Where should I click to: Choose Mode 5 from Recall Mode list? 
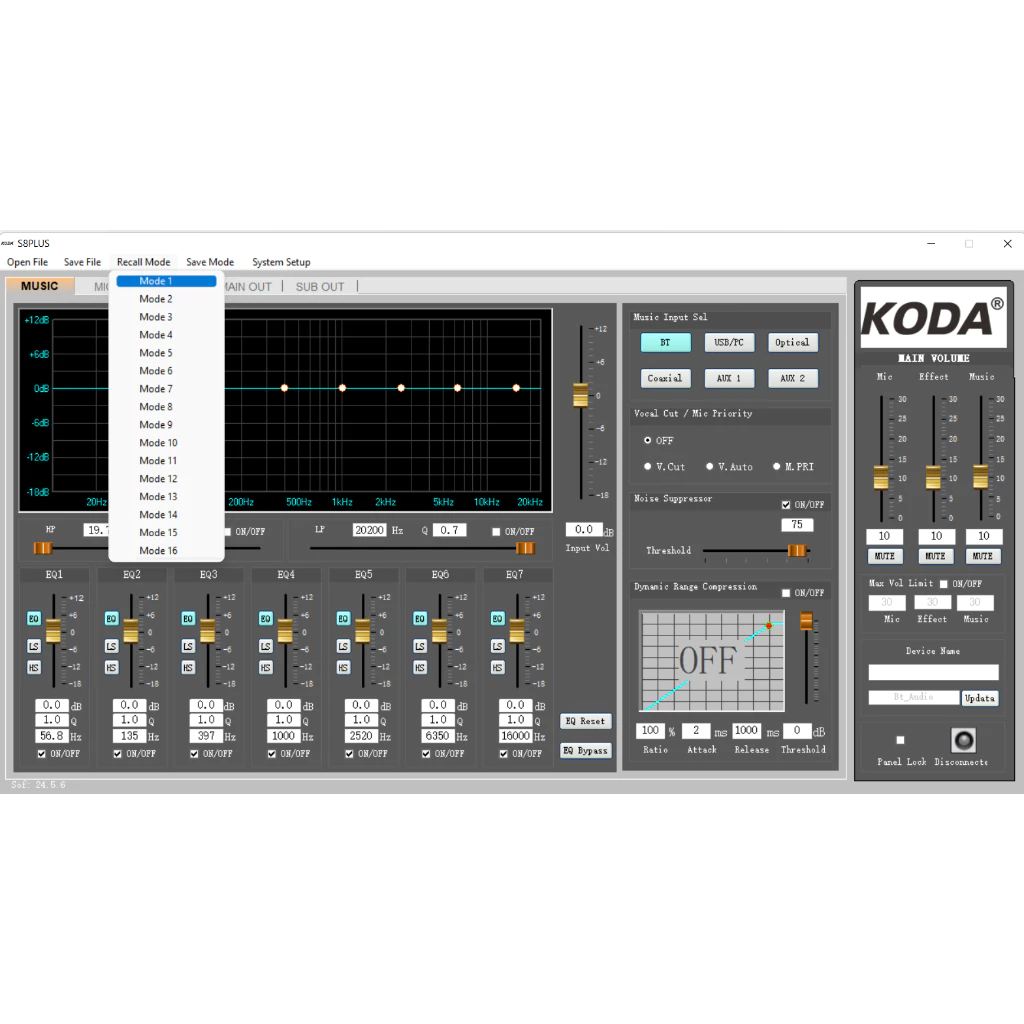(156, 353)
